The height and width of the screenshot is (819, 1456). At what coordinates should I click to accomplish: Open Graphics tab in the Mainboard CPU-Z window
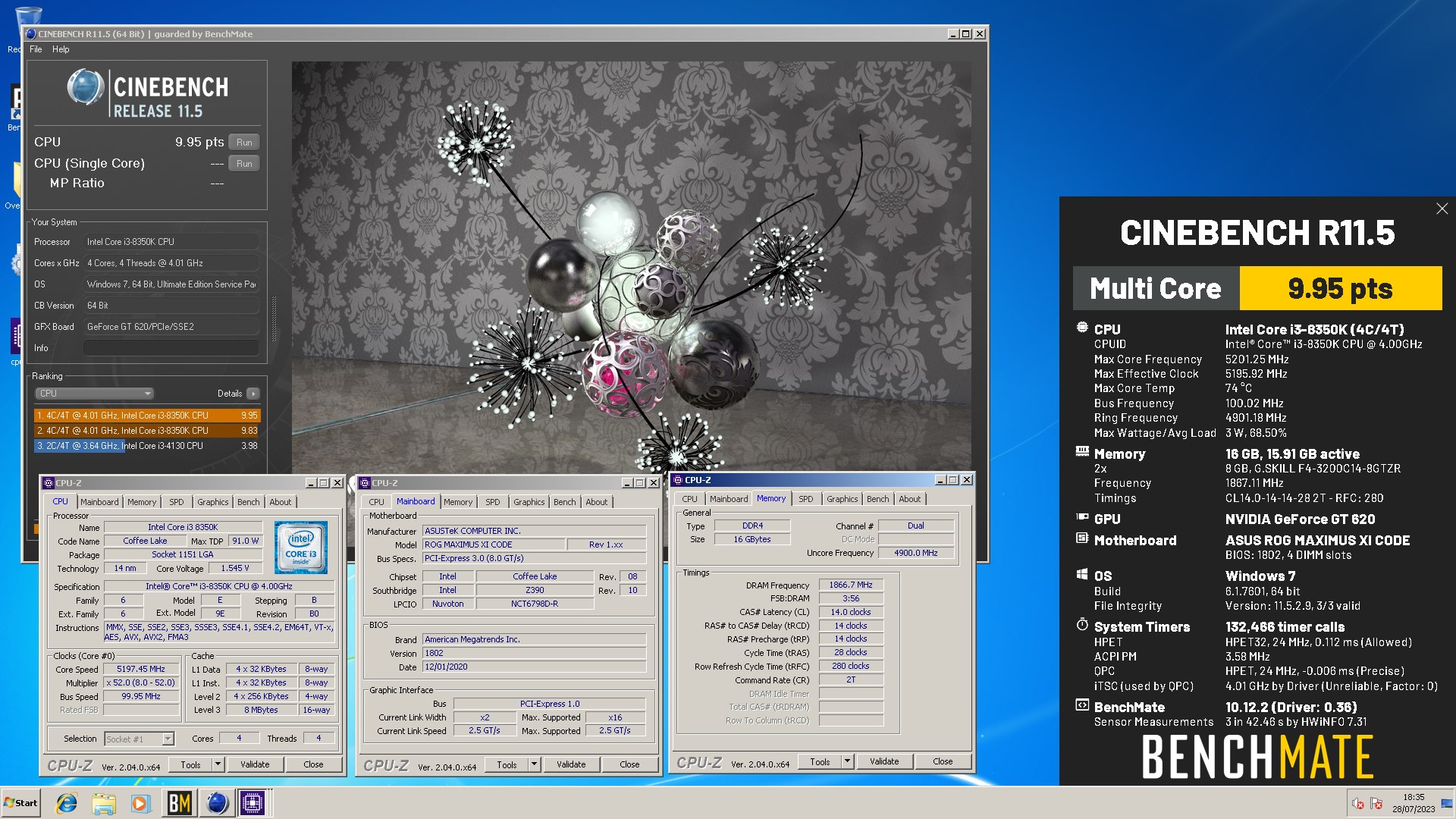tap(529, 502)
